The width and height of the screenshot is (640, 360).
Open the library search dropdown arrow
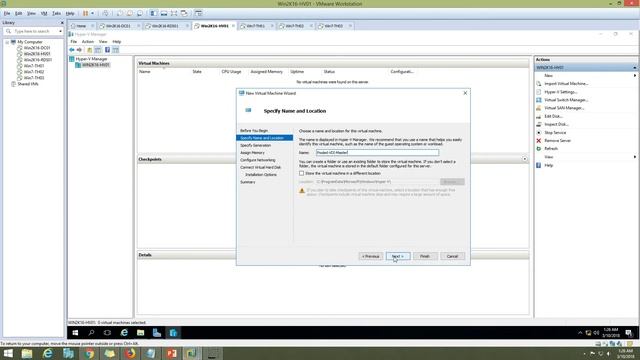pos(60,31)
